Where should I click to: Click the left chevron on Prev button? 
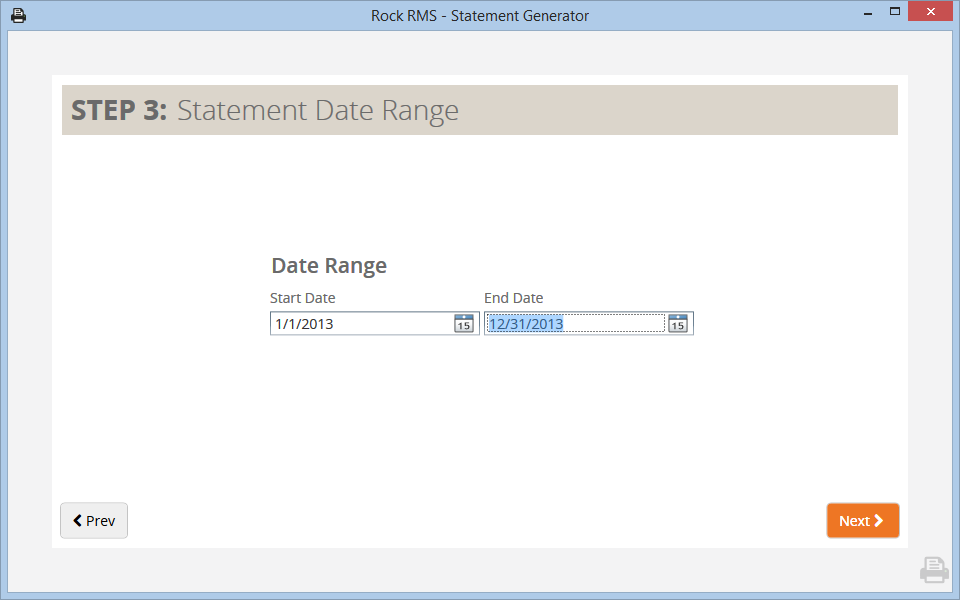pos(77,521)
